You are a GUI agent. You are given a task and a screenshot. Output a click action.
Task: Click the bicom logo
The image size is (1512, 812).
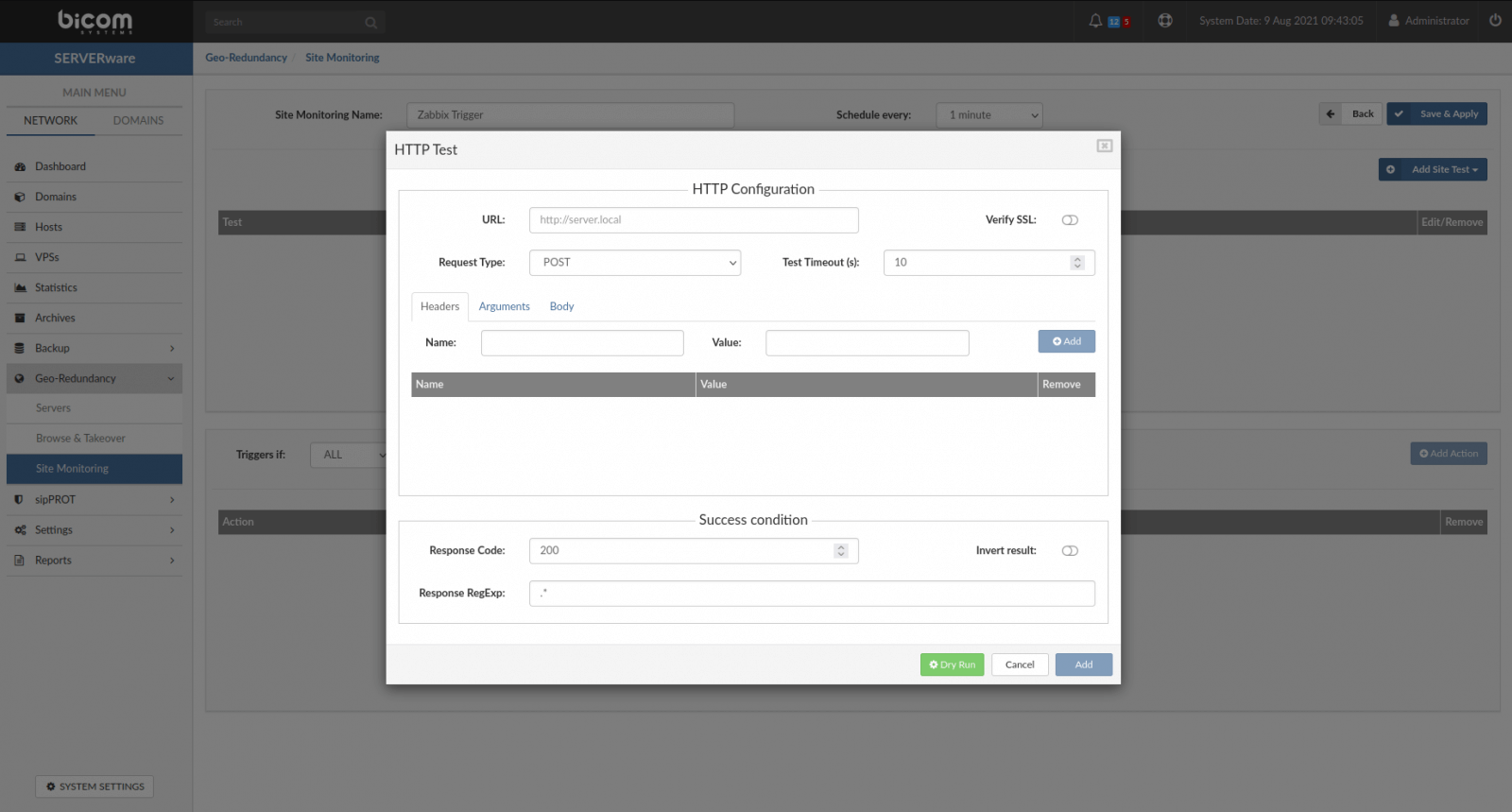pos(94,21)
